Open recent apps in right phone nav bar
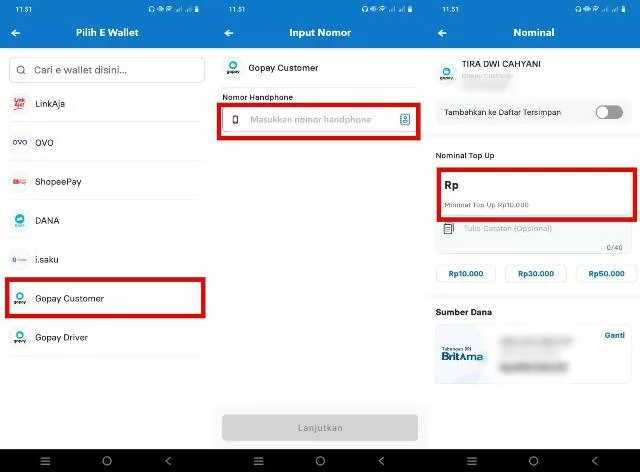 pos(472,461)
